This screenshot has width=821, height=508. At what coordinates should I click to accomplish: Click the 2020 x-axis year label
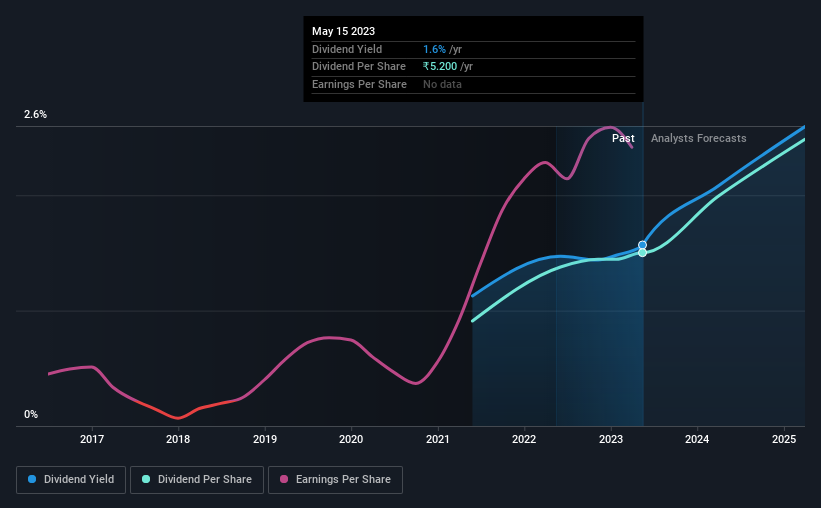click(x=351, y=439)
